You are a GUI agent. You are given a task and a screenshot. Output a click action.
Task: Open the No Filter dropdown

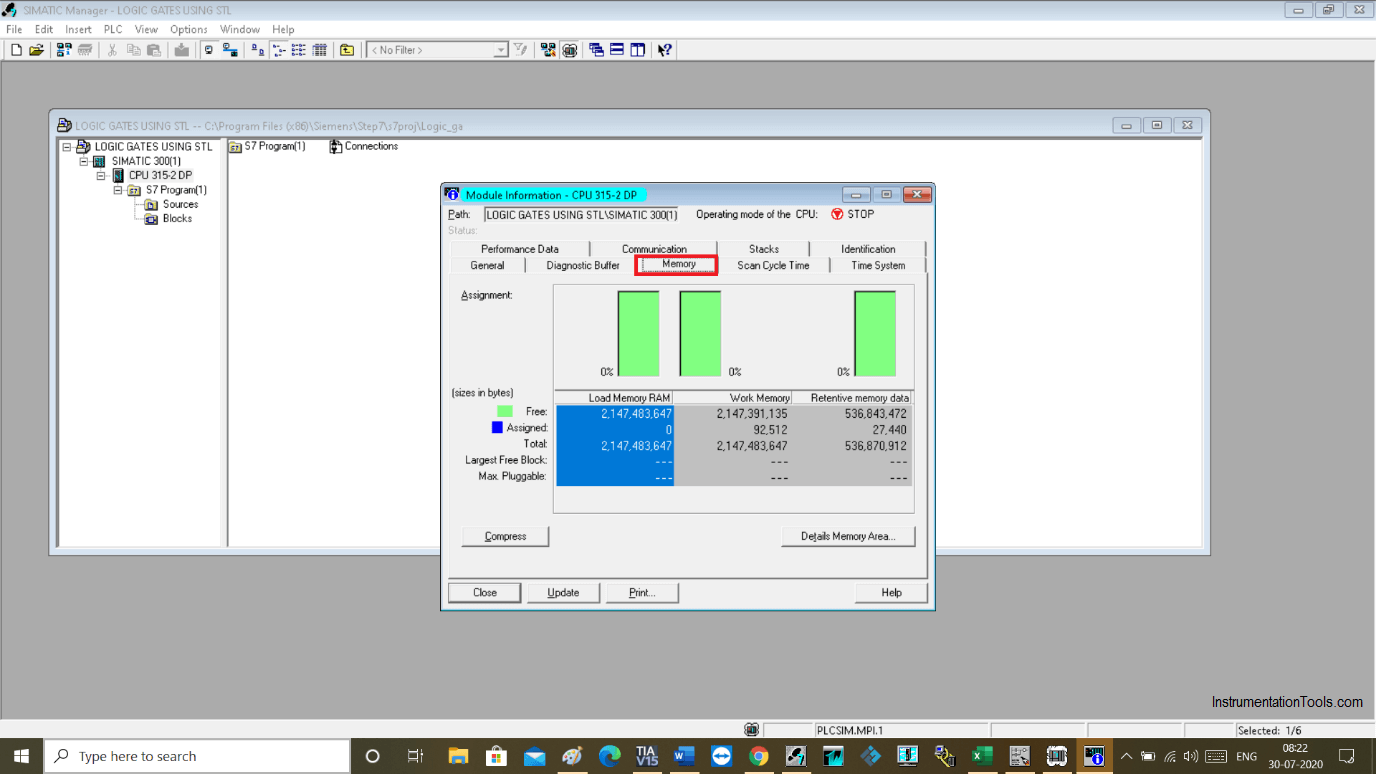(501, 50)
